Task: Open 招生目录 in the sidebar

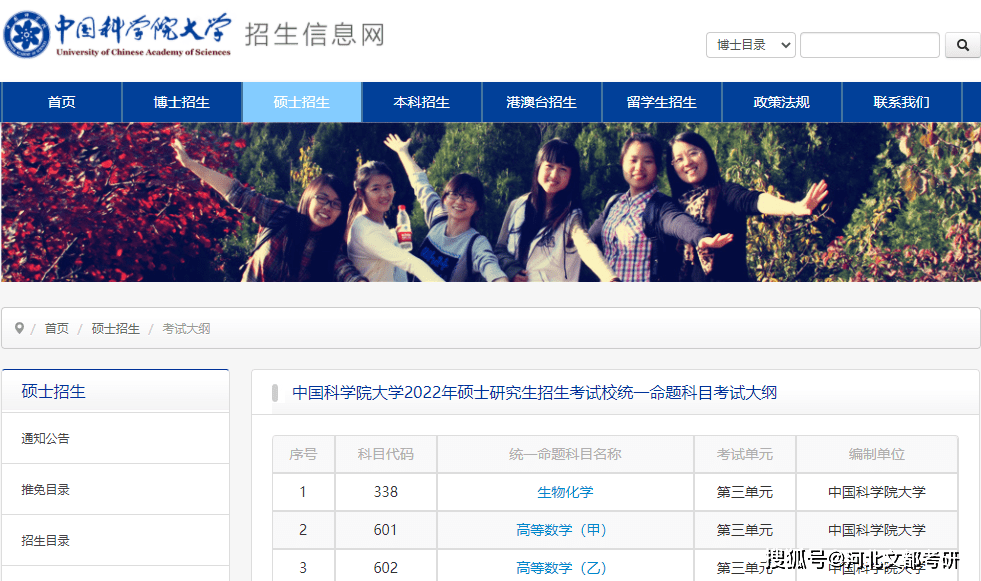Action: [x=46, y=540]
